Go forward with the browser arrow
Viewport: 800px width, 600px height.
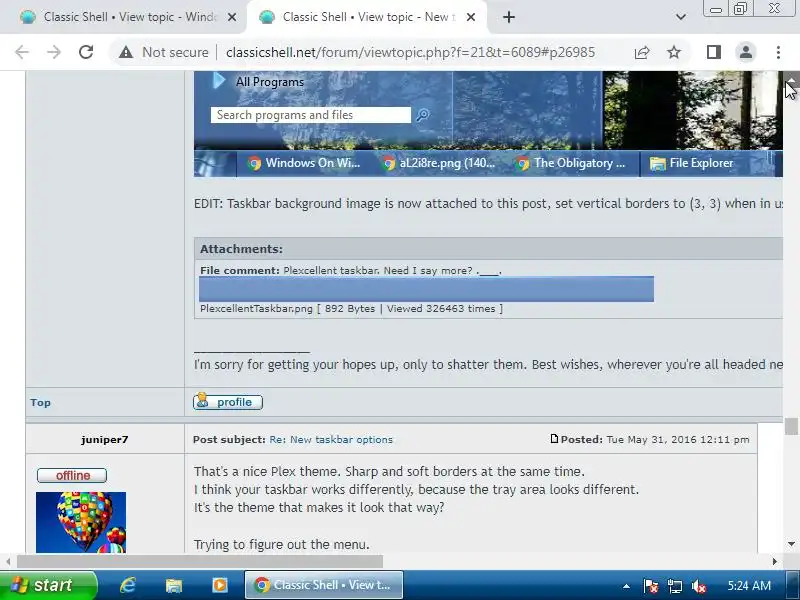54,52
